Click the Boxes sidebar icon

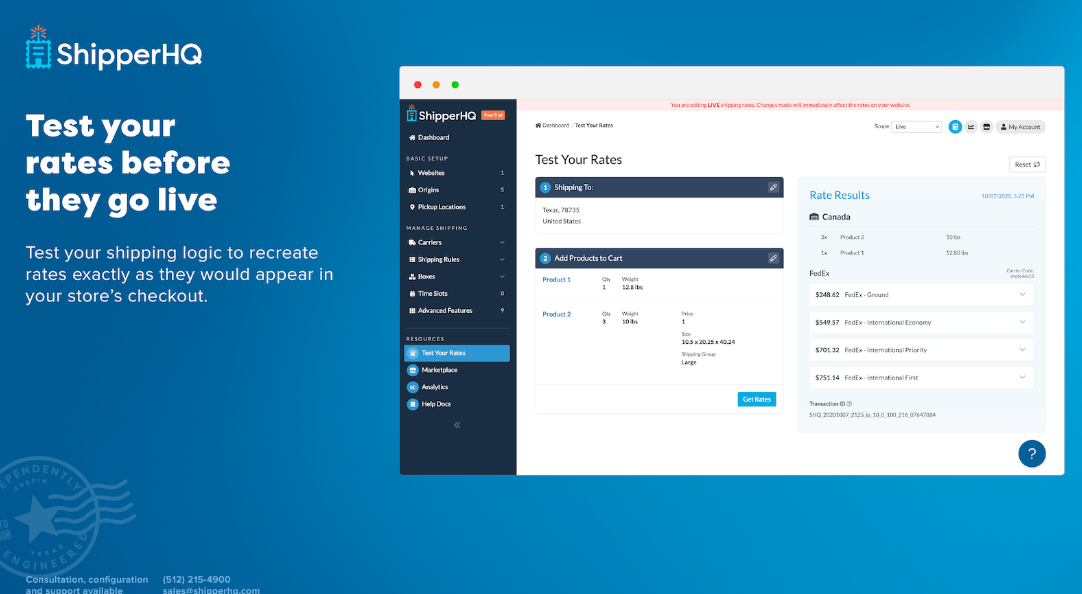[412, 276]
